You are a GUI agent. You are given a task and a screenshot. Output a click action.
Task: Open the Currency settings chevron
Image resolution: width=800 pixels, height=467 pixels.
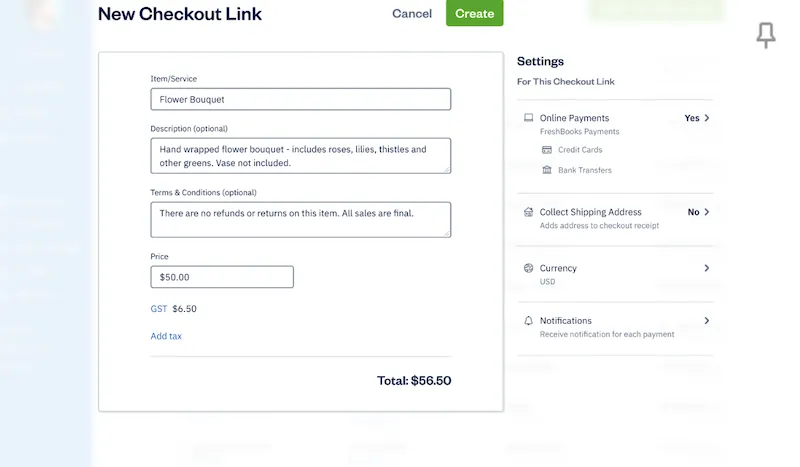coord(707,268)
